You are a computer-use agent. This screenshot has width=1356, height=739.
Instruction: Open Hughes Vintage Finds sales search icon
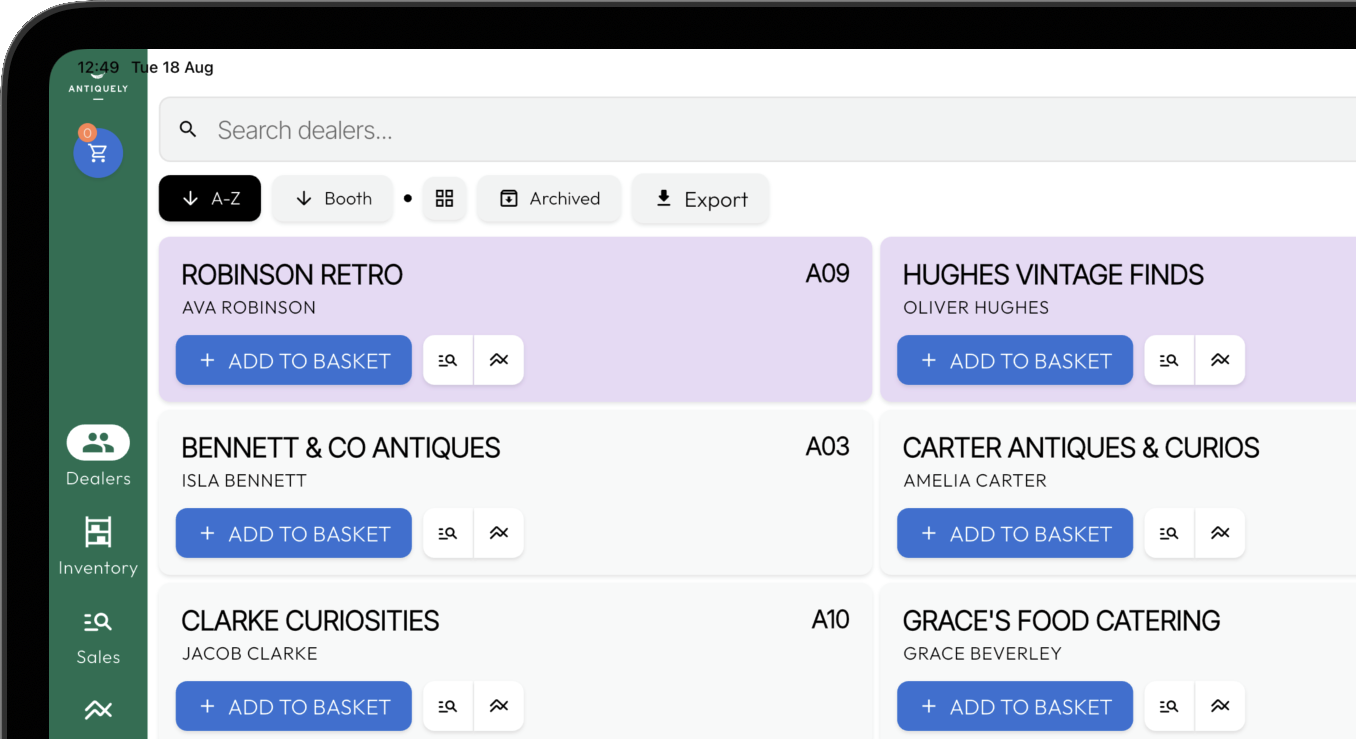1169,360
